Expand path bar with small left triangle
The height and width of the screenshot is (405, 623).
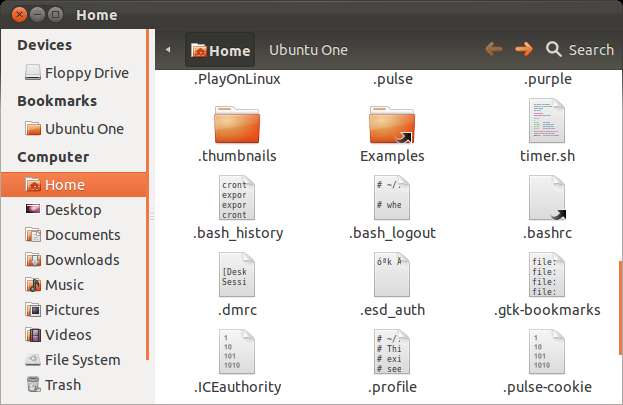click(168, 49)
